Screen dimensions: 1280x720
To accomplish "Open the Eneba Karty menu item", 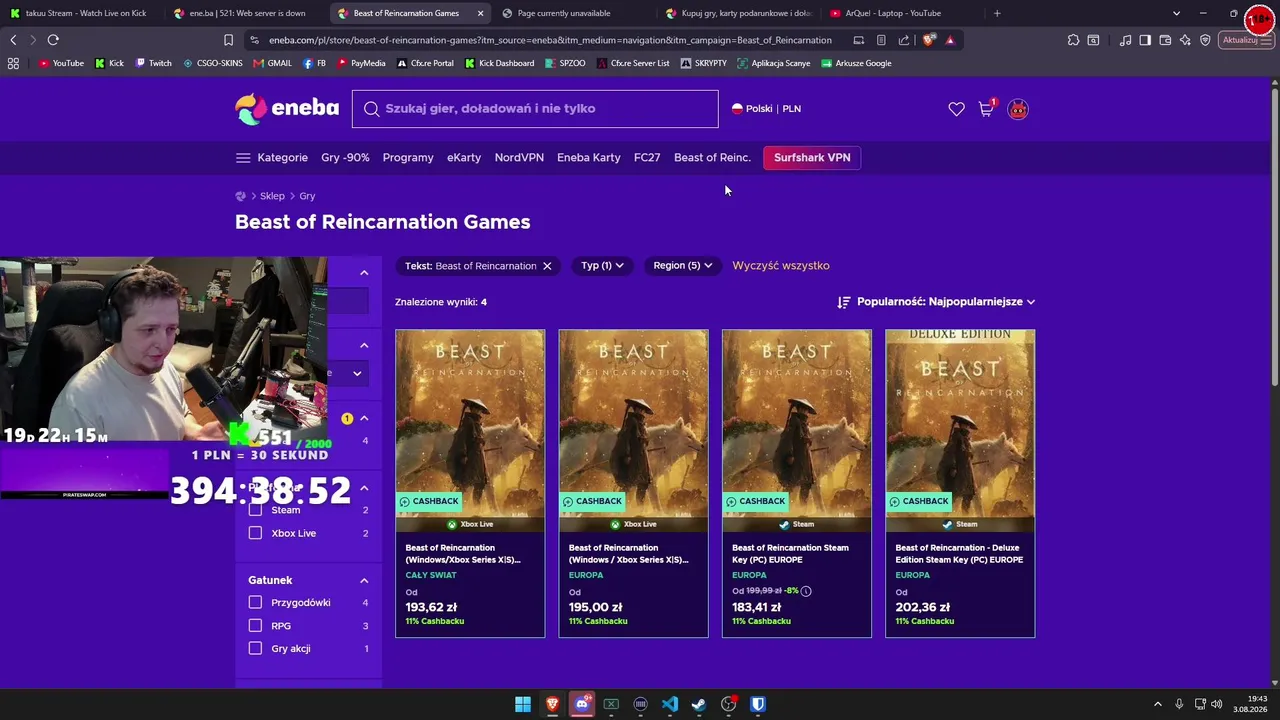I will [x=589, y=158].
